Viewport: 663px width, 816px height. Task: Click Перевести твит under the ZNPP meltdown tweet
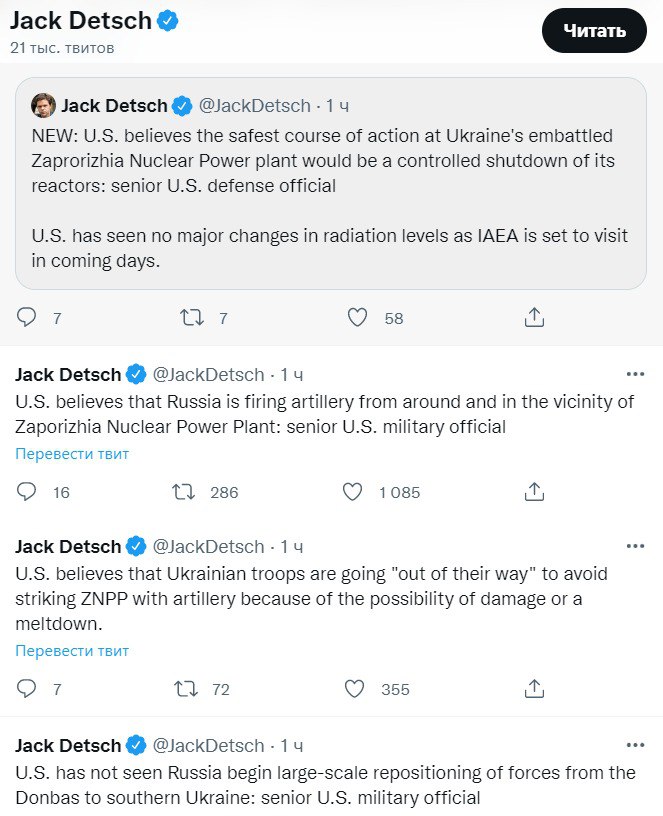pyautogui.click(x=72, y=651)
